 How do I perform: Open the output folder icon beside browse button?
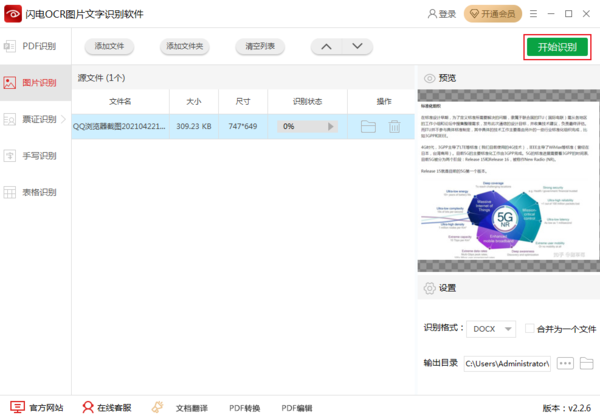587,362
